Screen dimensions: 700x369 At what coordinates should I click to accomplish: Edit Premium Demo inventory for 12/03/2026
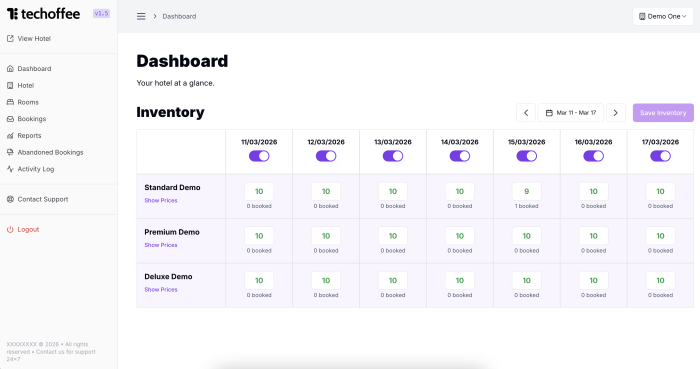coord(326,236)
